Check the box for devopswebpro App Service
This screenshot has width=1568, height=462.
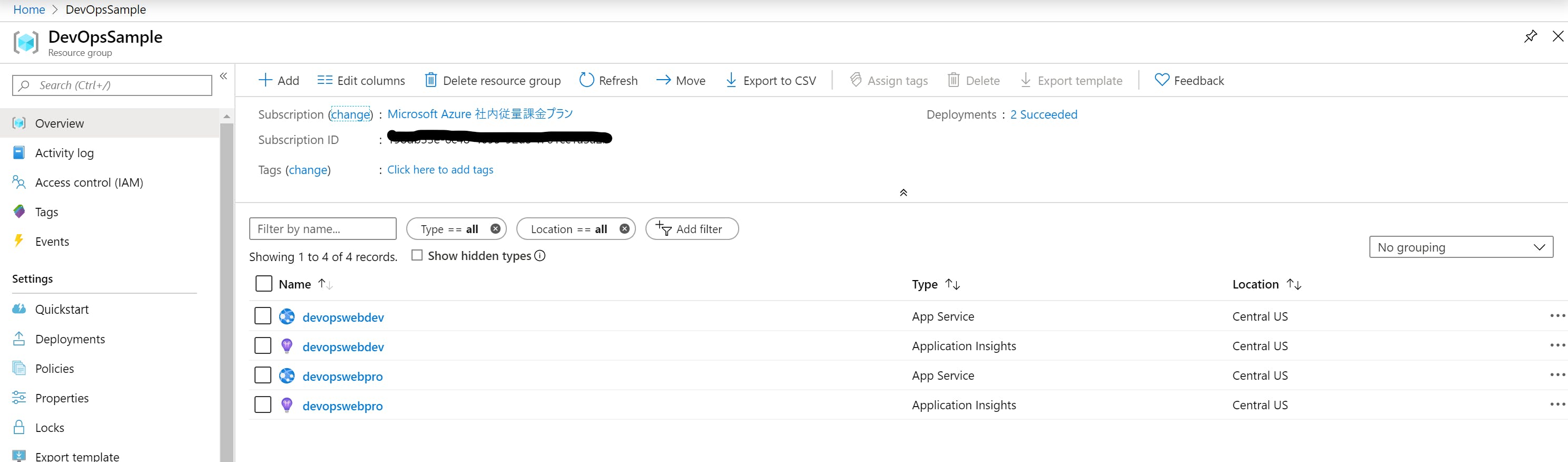click(x=263, y=375)
